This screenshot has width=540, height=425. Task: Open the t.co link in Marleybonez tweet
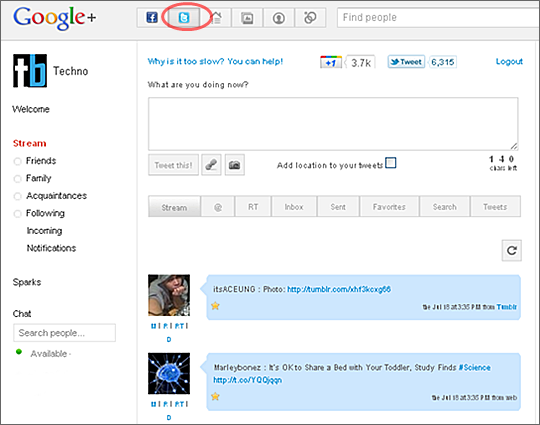pos(247,380)
